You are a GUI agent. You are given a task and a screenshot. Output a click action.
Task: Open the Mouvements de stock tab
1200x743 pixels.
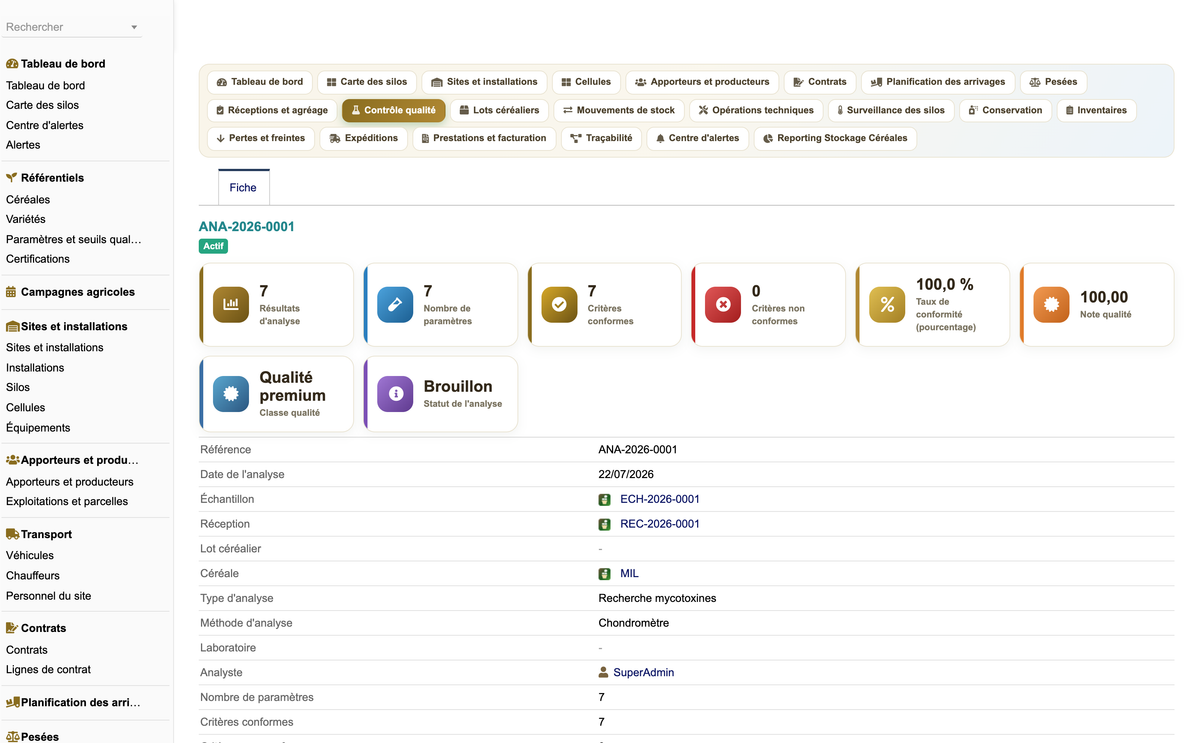(x=619, y=110)
